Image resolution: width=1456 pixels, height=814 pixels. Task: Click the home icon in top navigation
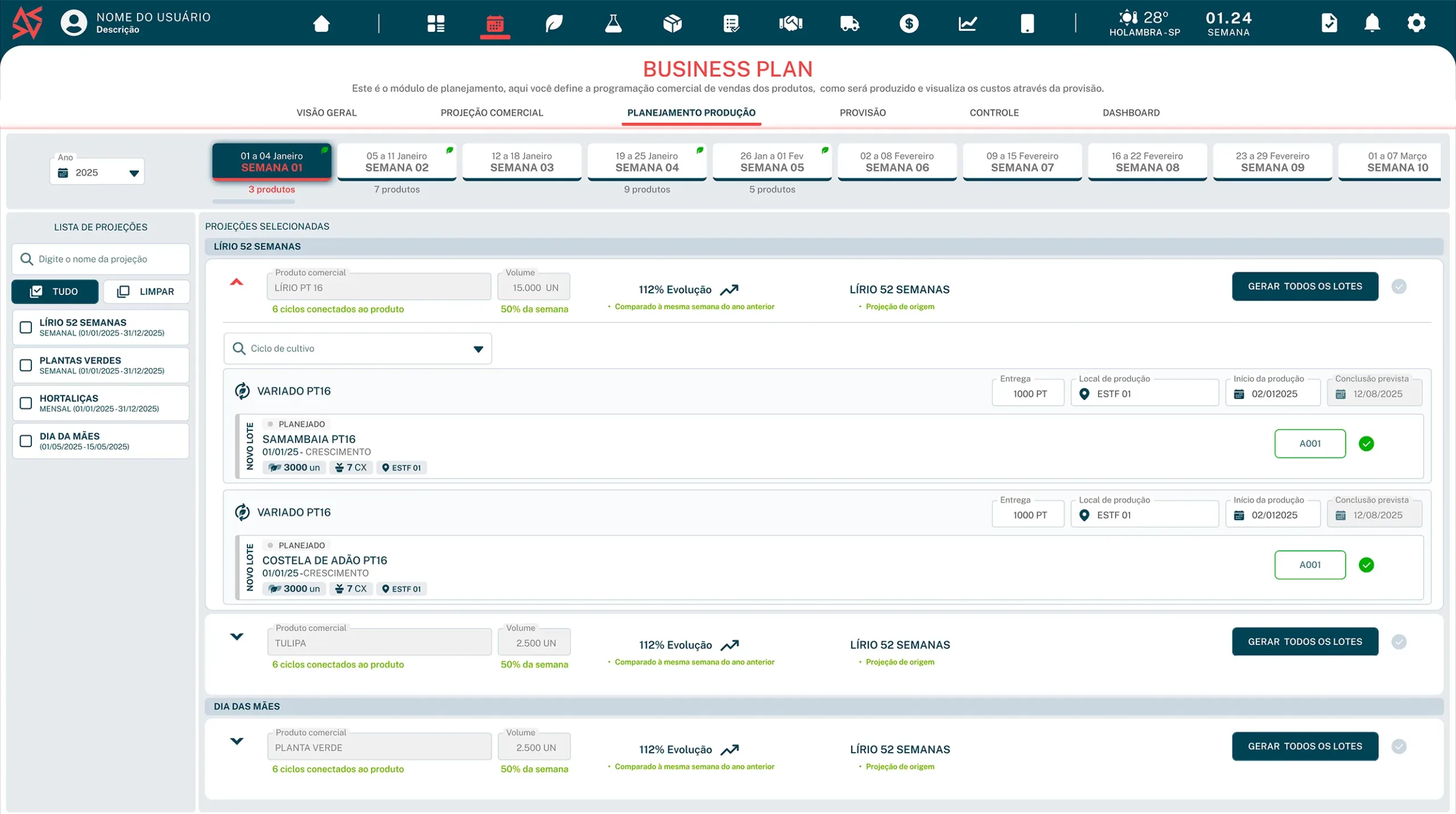[x=321, y=24]
